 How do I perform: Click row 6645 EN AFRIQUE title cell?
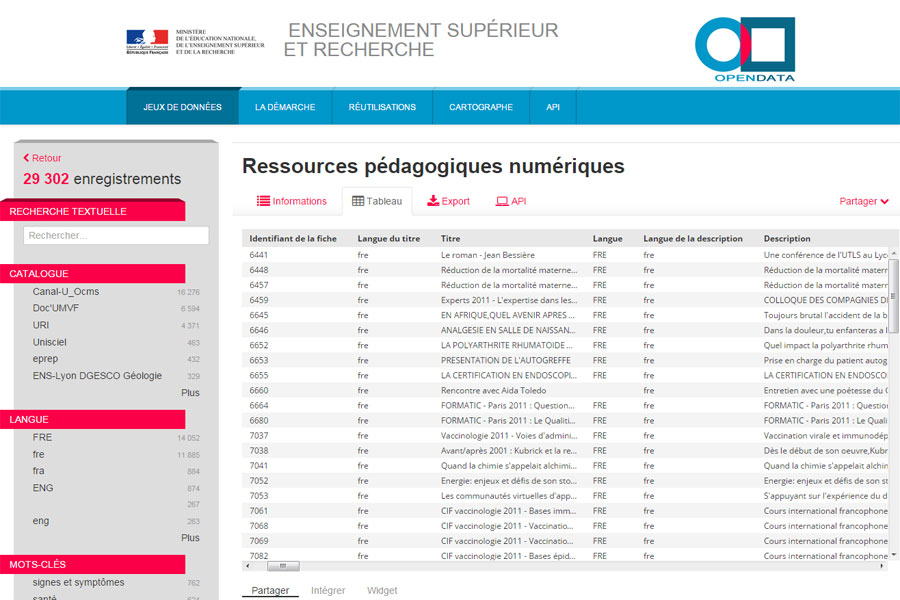507,315
